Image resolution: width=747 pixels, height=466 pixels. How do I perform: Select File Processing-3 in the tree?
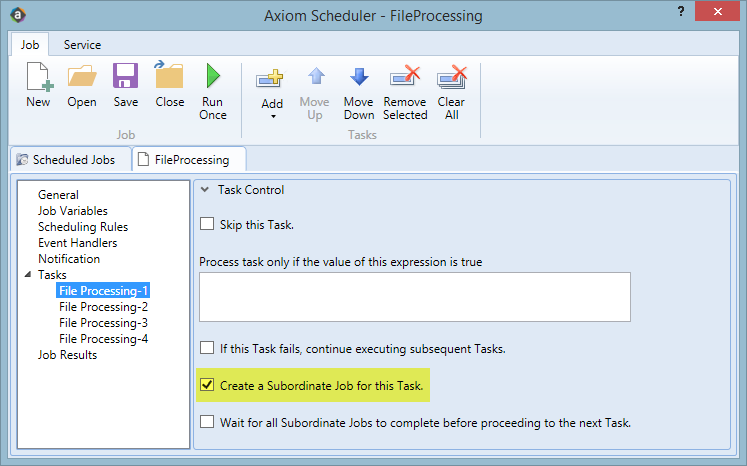pos(103,323)
